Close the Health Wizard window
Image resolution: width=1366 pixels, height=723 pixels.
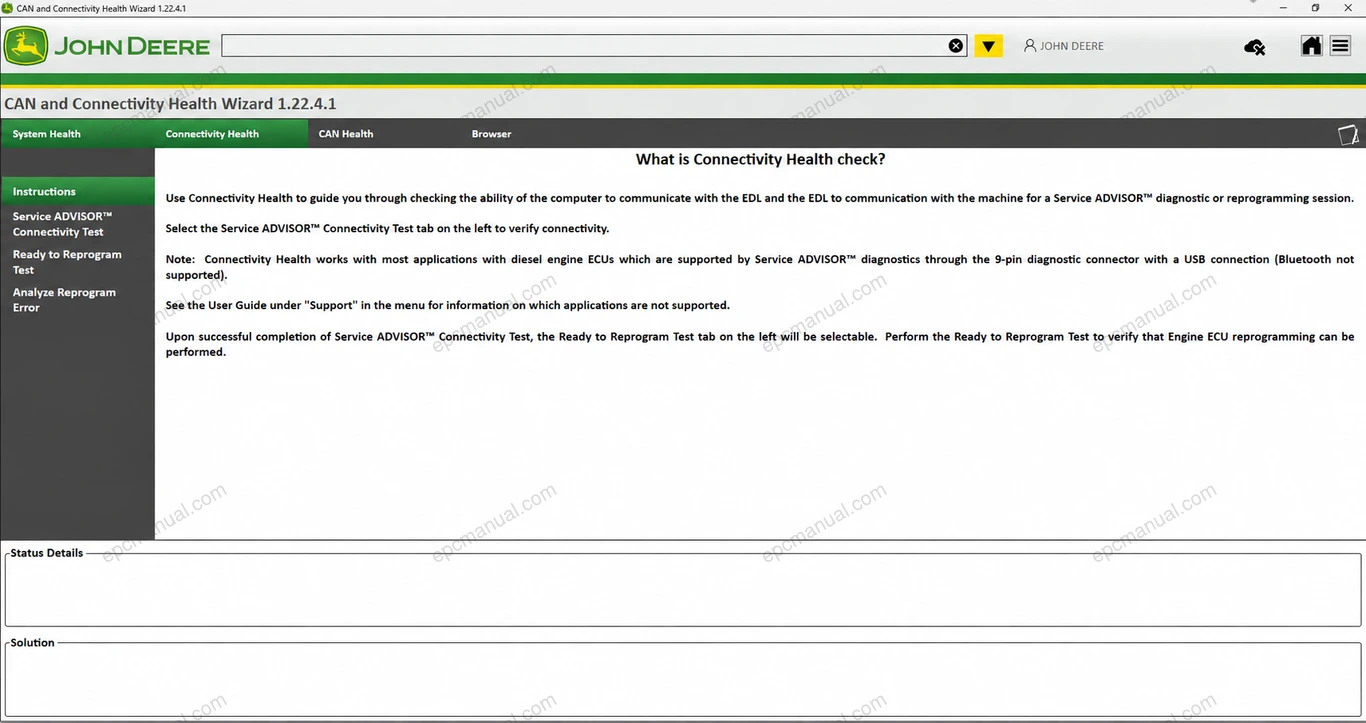(1347, 8)
